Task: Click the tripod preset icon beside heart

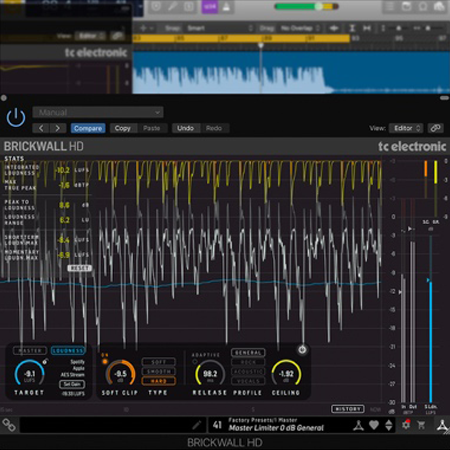Action: (358, 425)
